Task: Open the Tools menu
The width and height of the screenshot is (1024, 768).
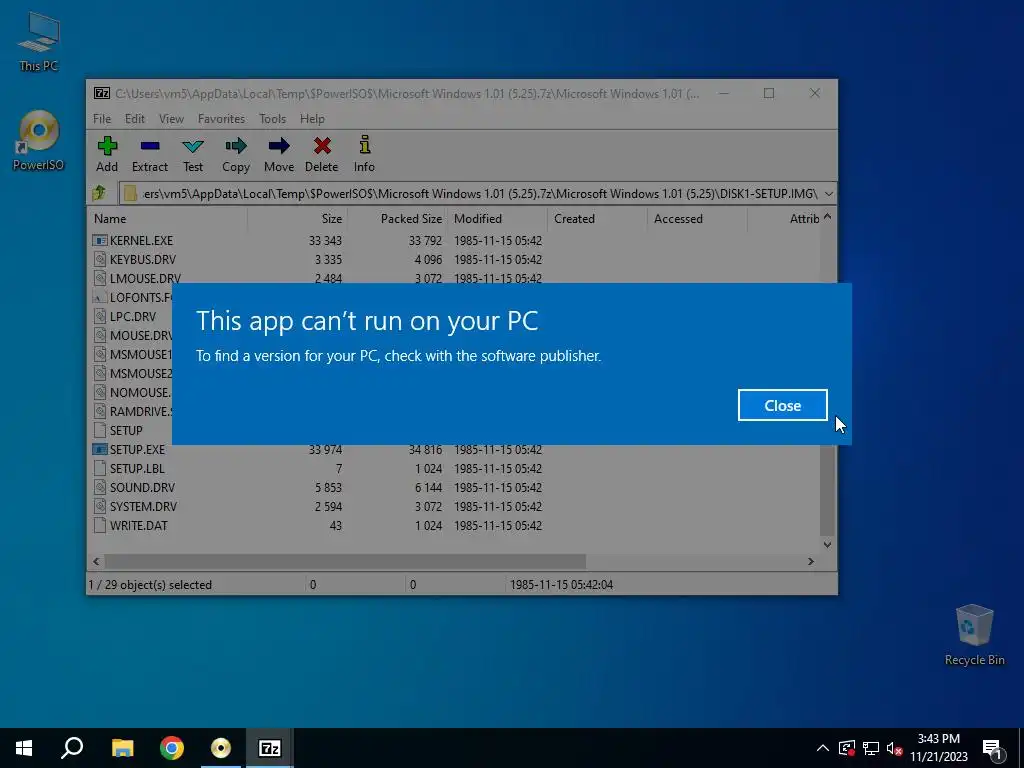Action: (272, 119)
